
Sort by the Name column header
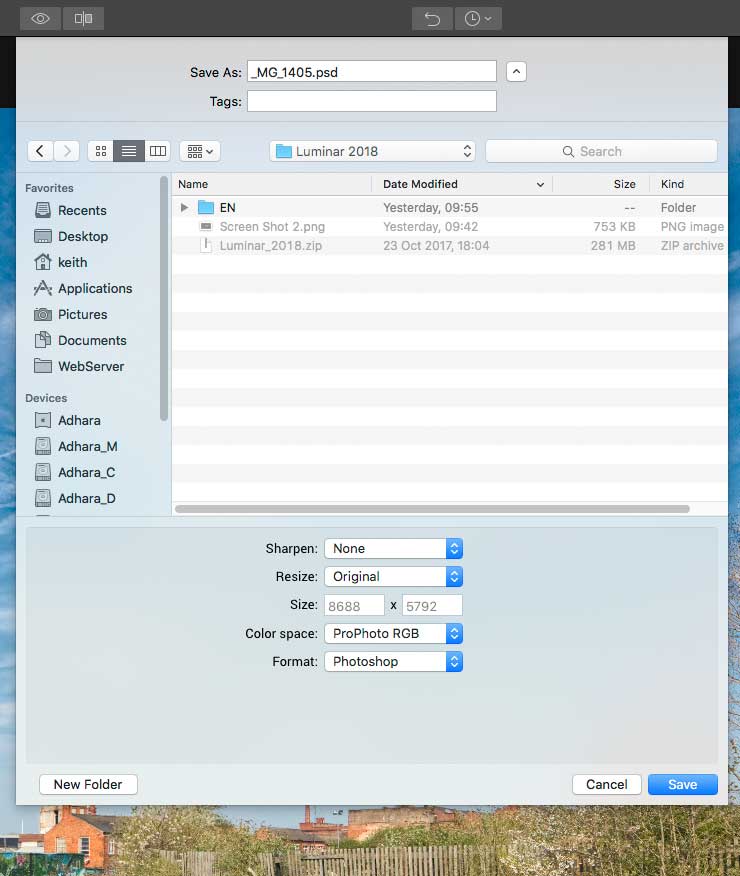click(271, 184)
